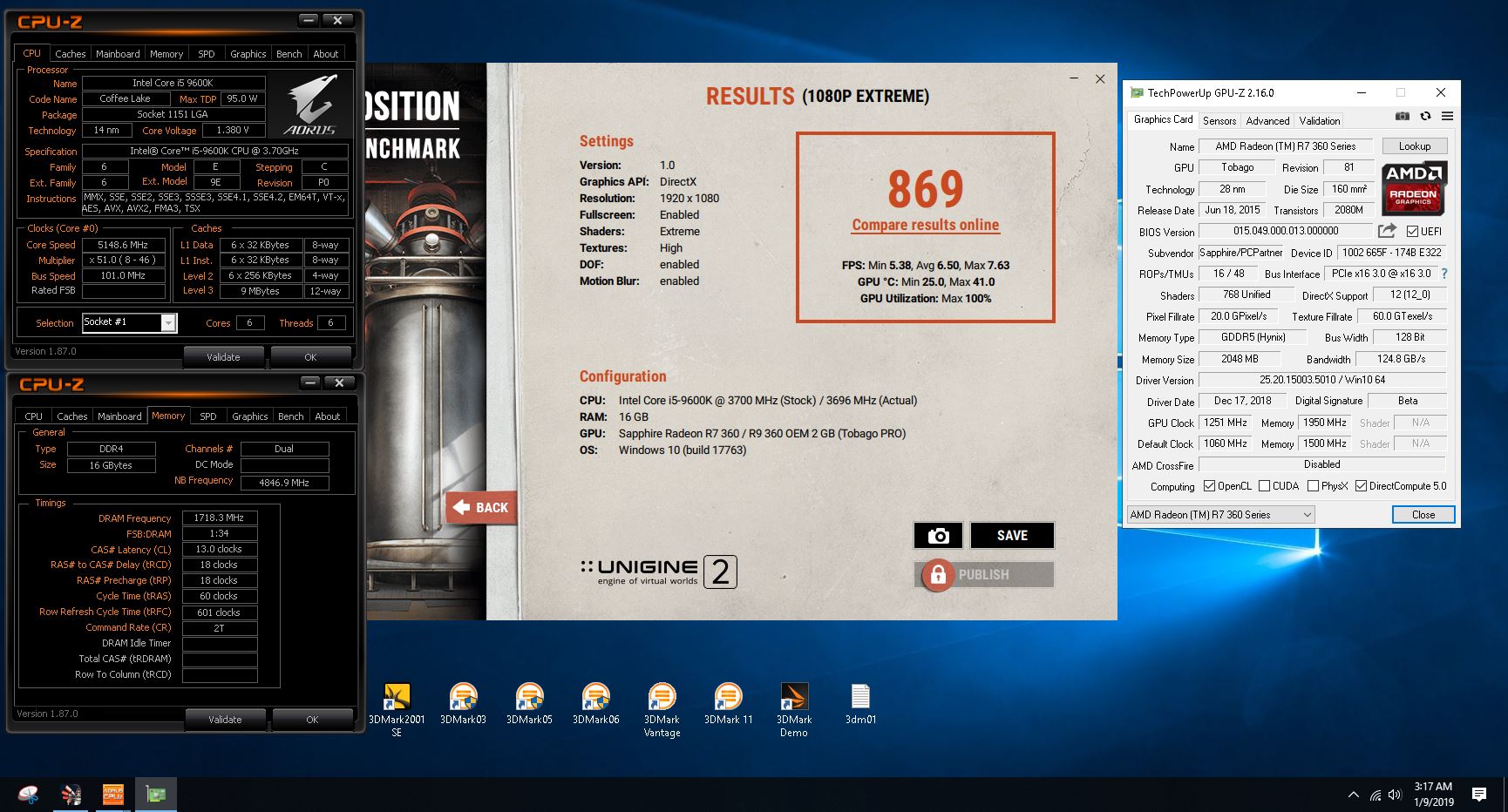The height and width of the screenshot is (812, 1508).
Task: Click the AORUS logo in CPU-Z
Action: coord(310,105)
